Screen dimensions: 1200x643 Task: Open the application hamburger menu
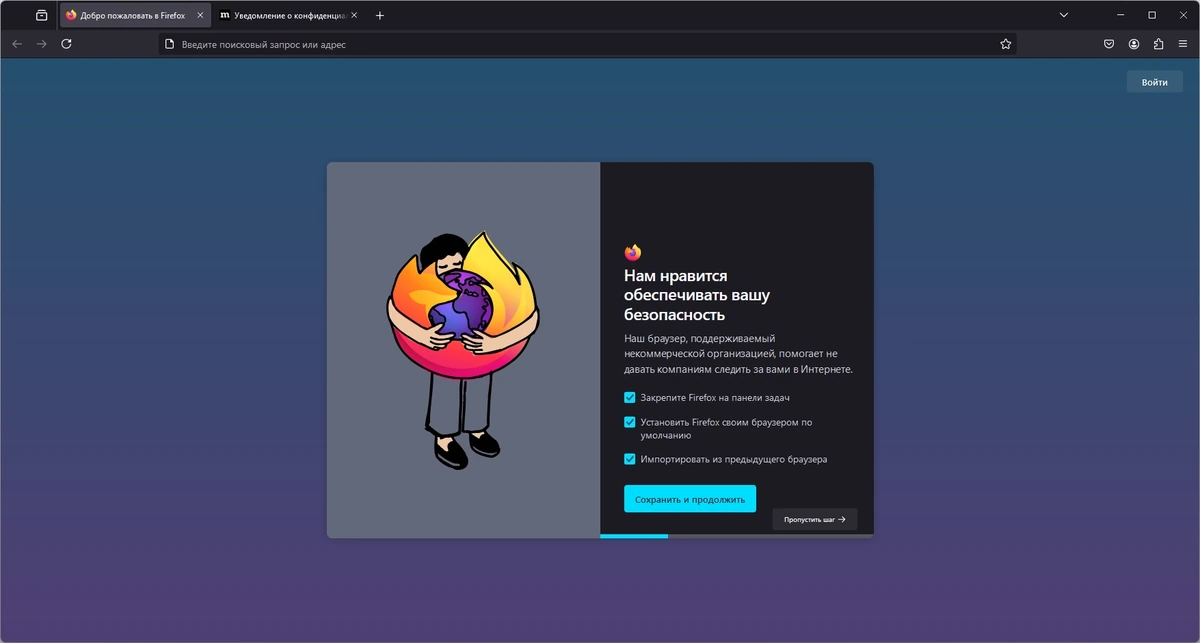pos(1183,44)
